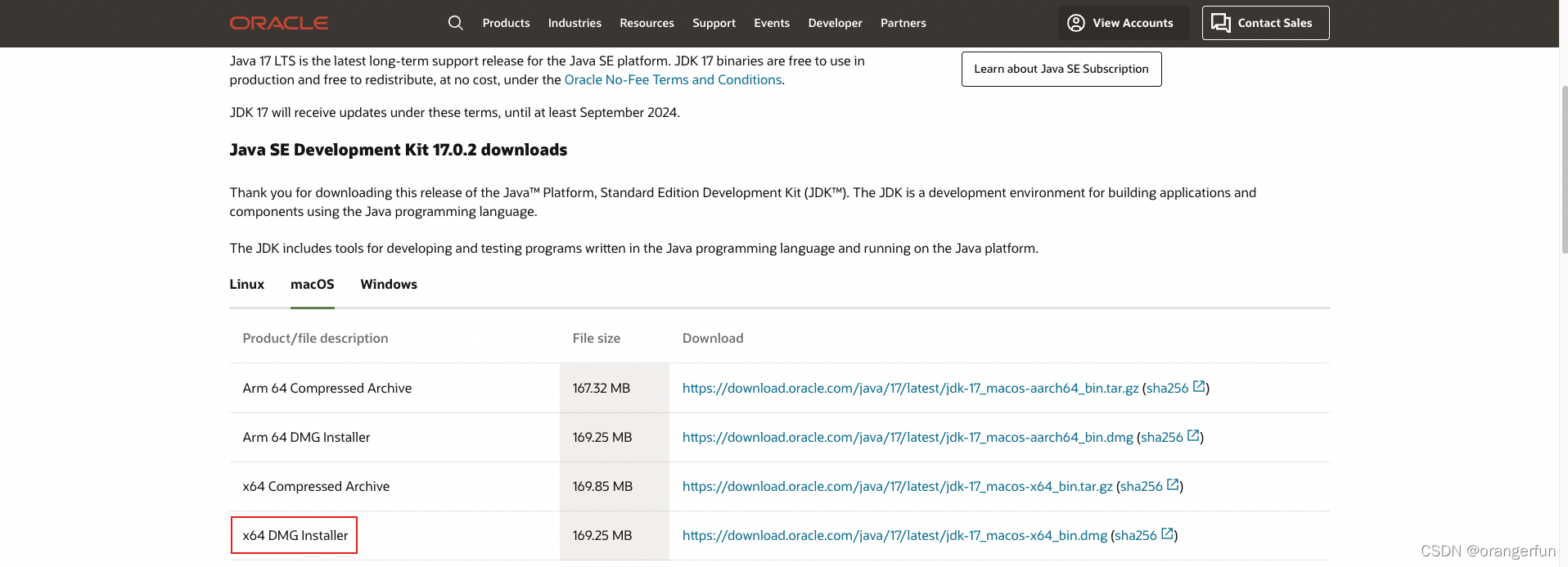The height and width of the screenshot is (567, 1568).
Task: Open the Support menu
Action: coord(714,23)
